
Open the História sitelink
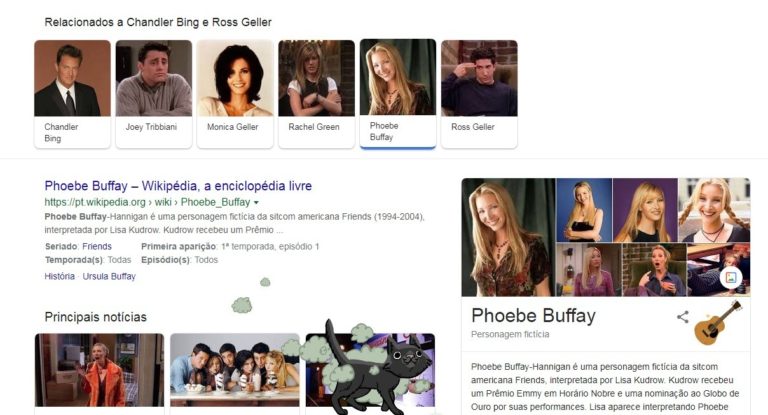[60, 276]
